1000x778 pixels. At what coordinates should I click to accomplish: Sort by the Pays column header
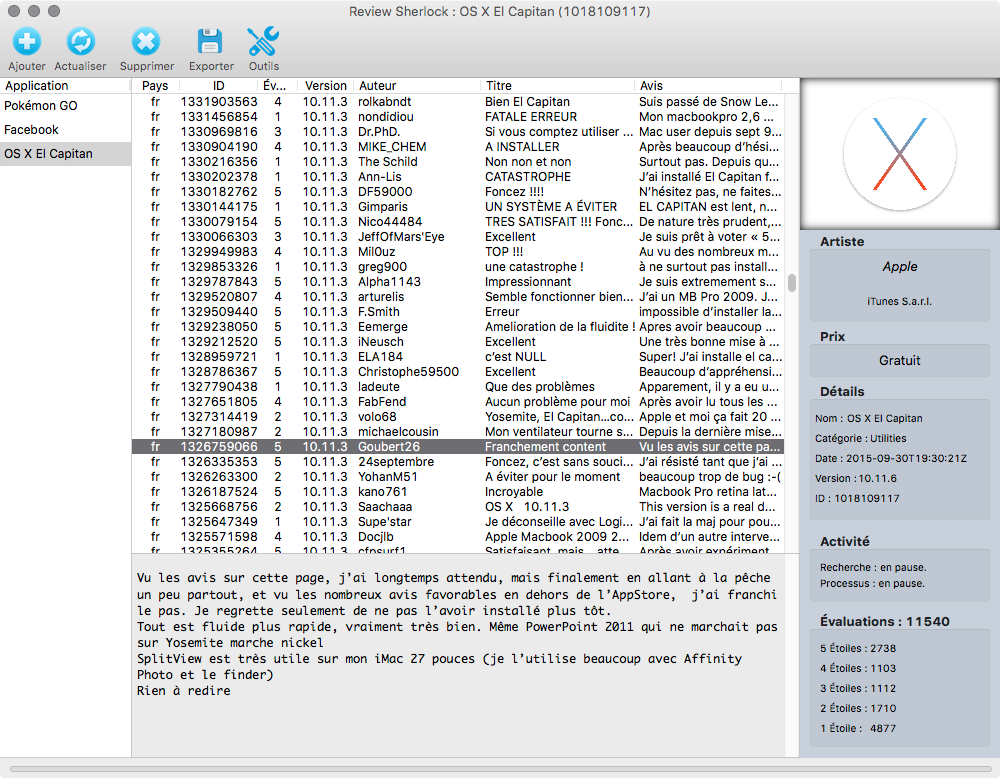[x=155, y=85]
